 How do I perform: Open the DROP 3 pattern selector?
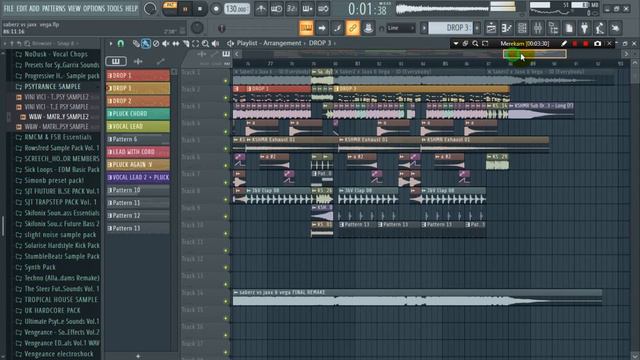tap(451, 28)
